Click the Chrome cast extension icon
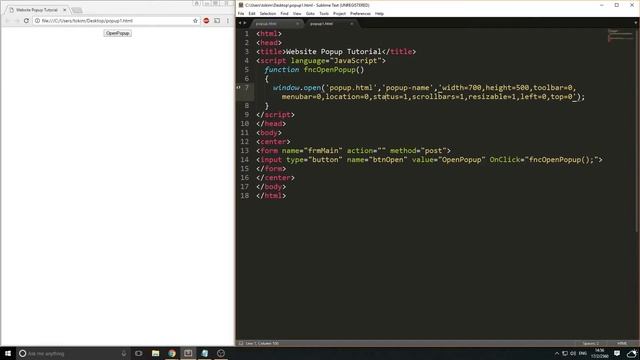Image resolution: width=640 pixels, height=360 pixels. point(217,20)
